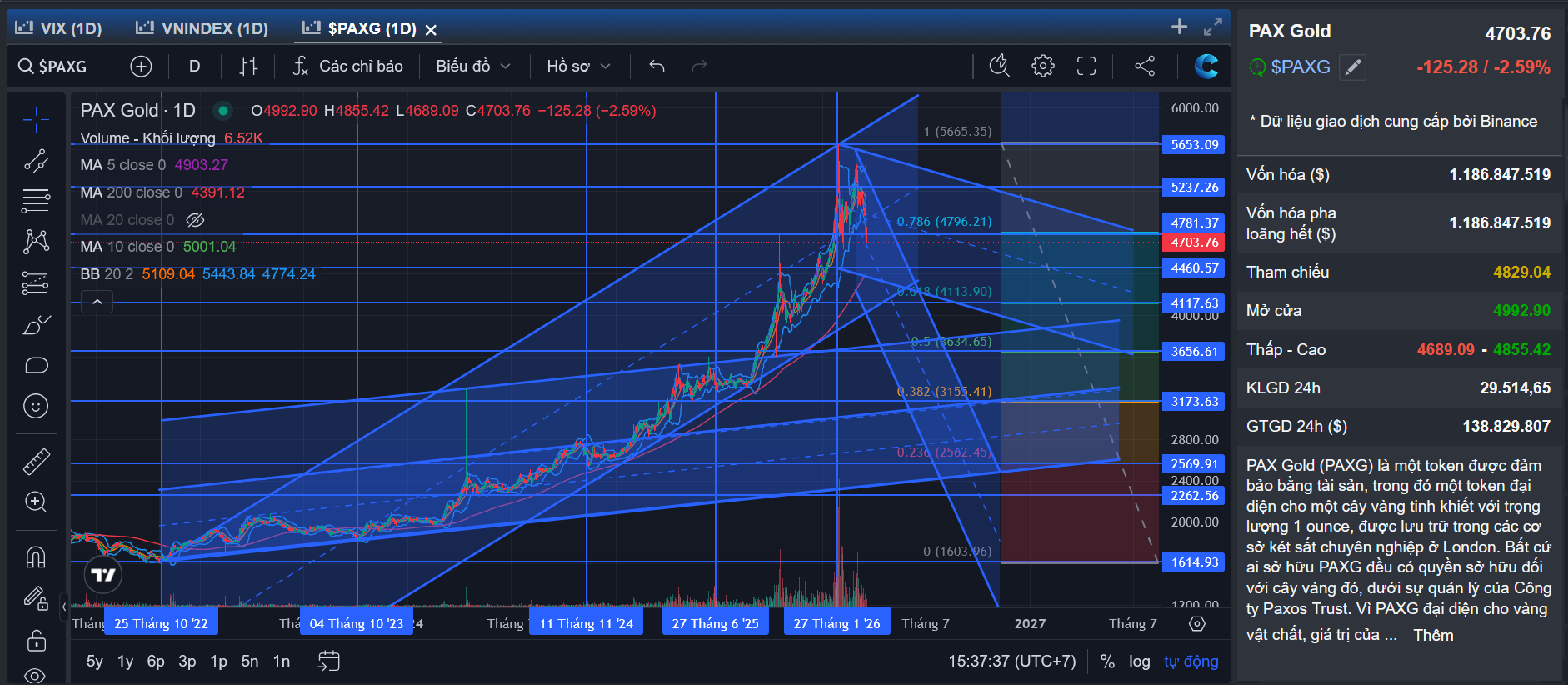The width and height of the screenshot is (1568, 685).
Task: Set the chart range to 1y
Action: pos(125,662)
